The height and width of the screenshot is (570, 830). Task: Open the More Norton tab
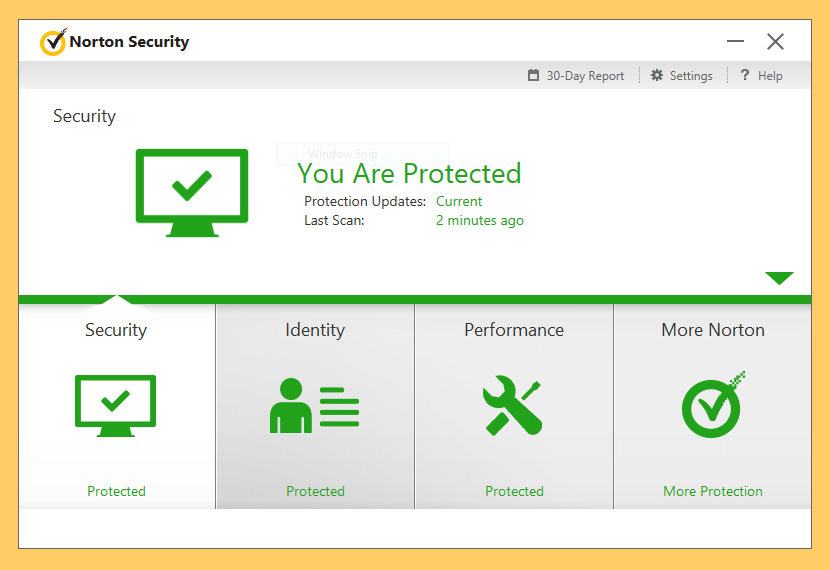pyautogui.click(x=713, y=330)
